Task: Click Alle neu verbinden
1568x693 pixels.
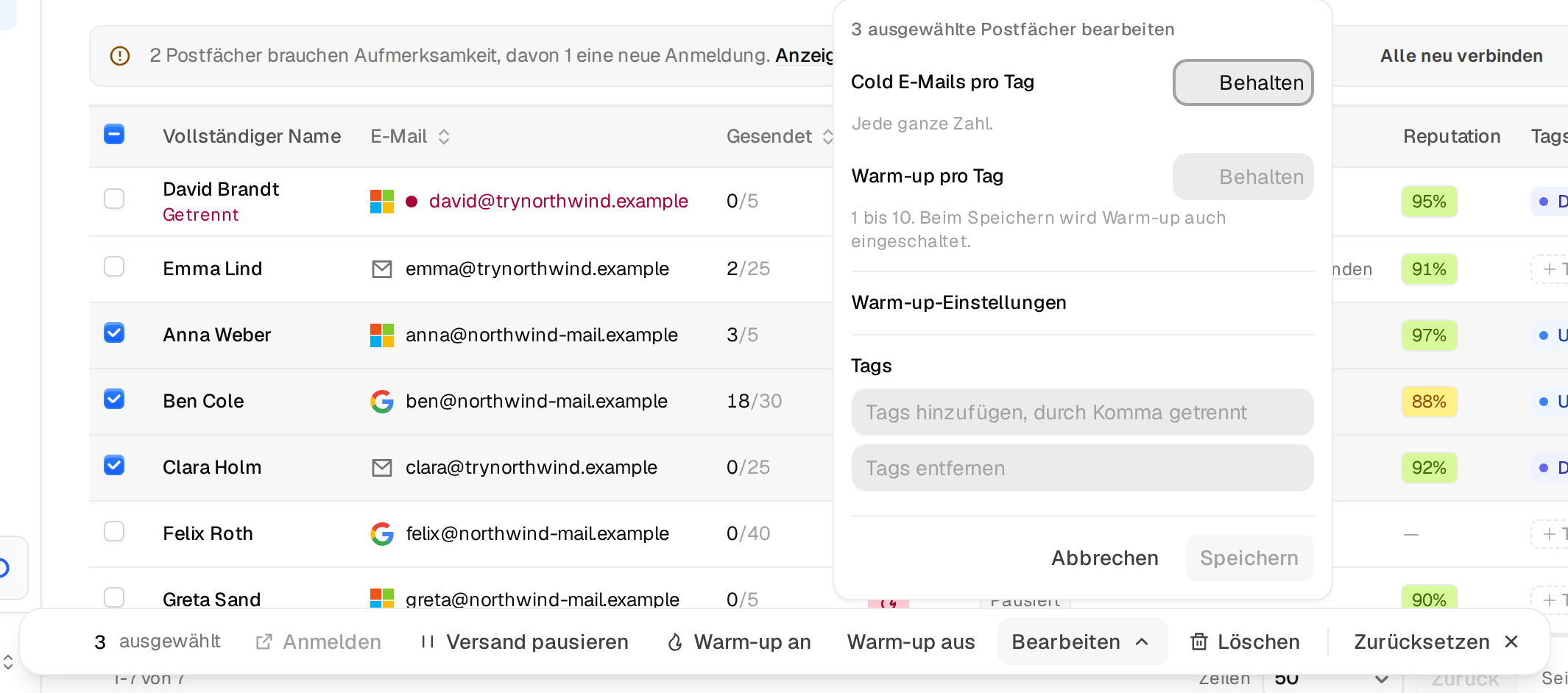Action: pyautogui.click(x=1461, y=56)
